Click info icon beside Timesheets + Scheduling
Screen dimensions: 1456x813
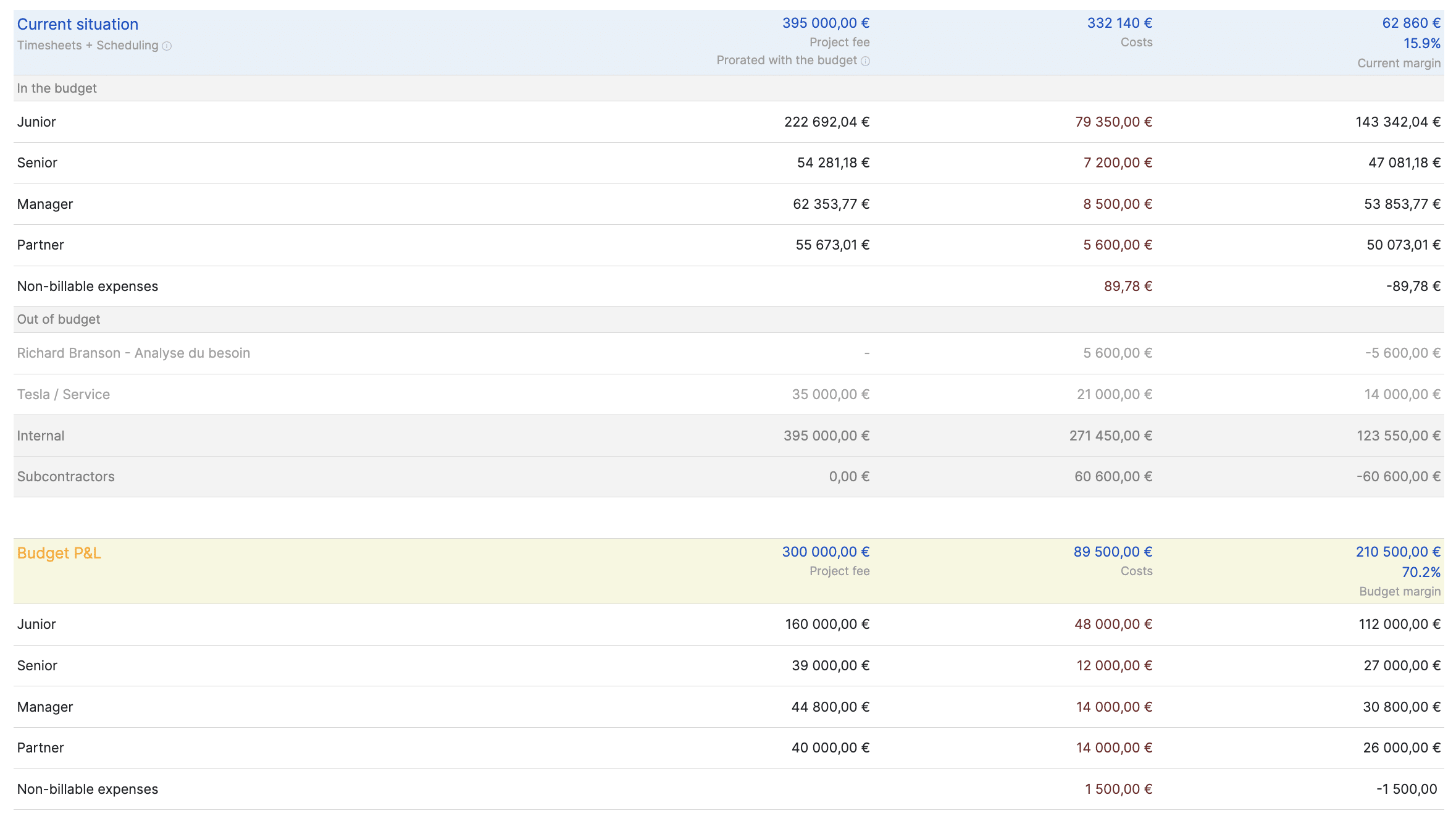click(167, 46)
